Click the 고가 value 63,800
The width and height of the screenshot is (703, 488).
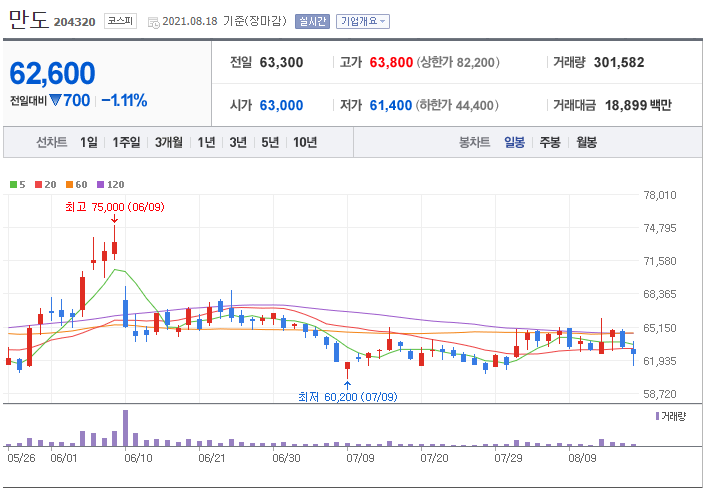[x=391, y=62]
